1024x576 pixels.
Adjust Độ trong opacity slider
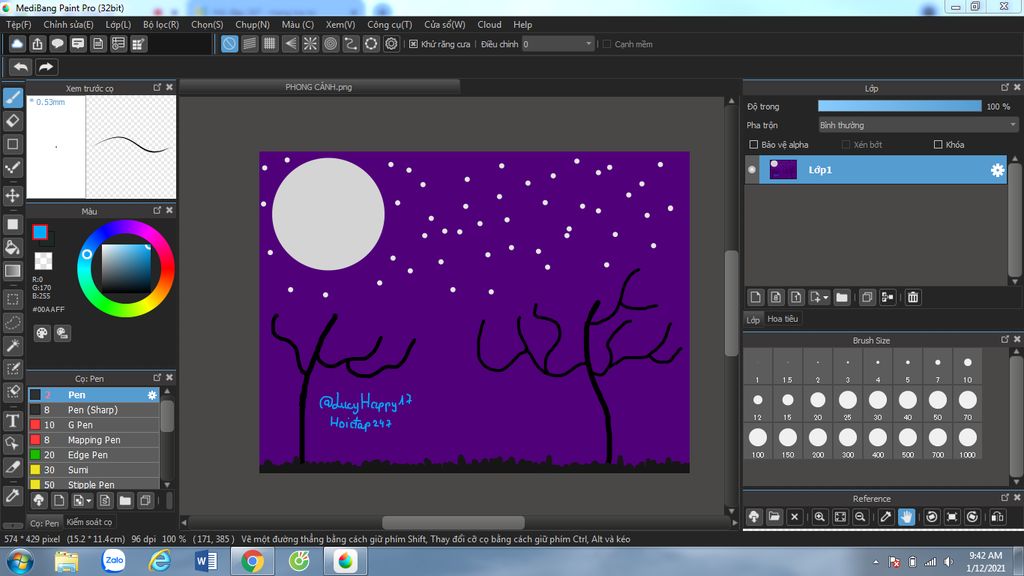pyautogui.click(x=899, y=106)
